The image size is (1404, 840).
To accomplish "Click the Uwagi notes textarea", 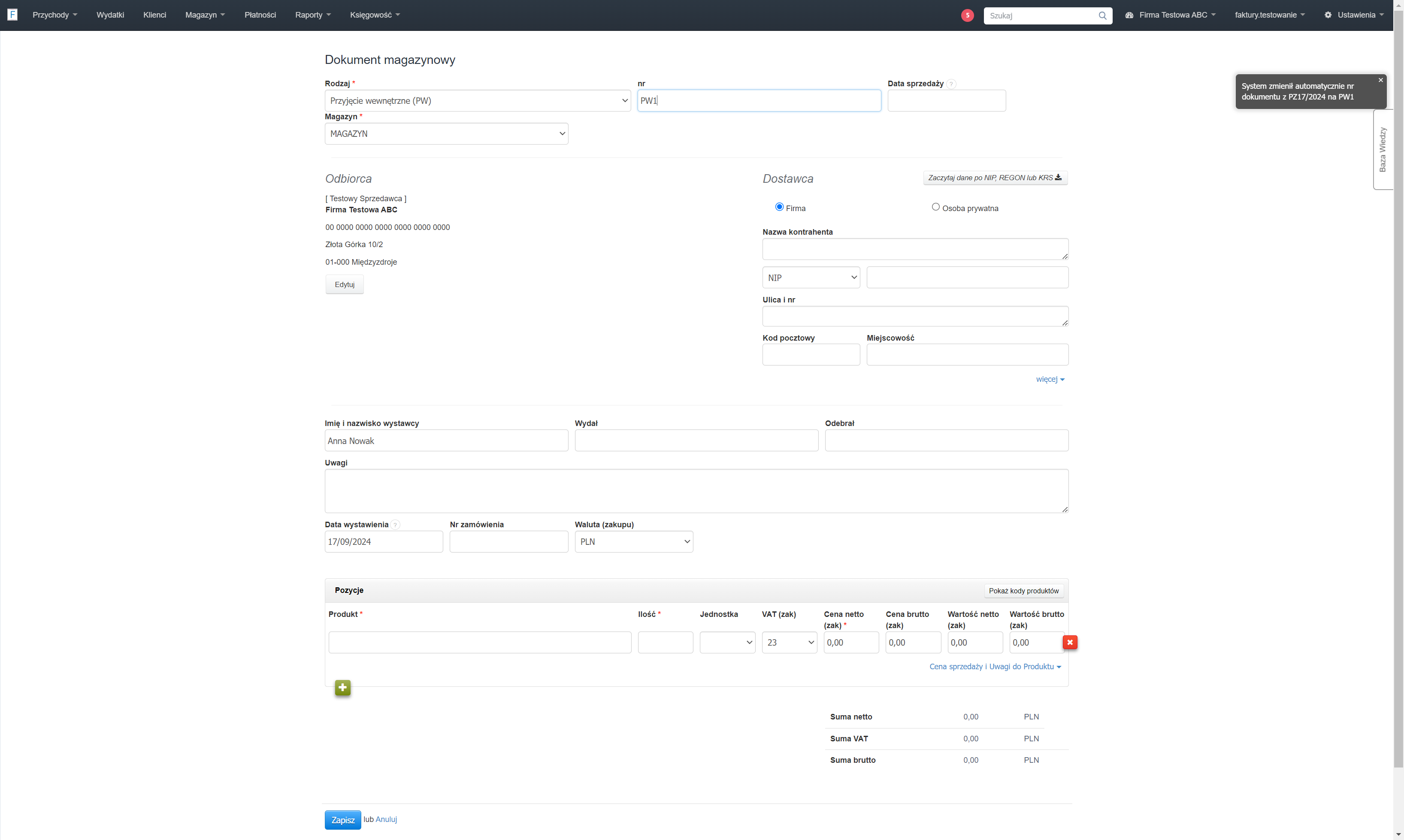I will 697,491.
